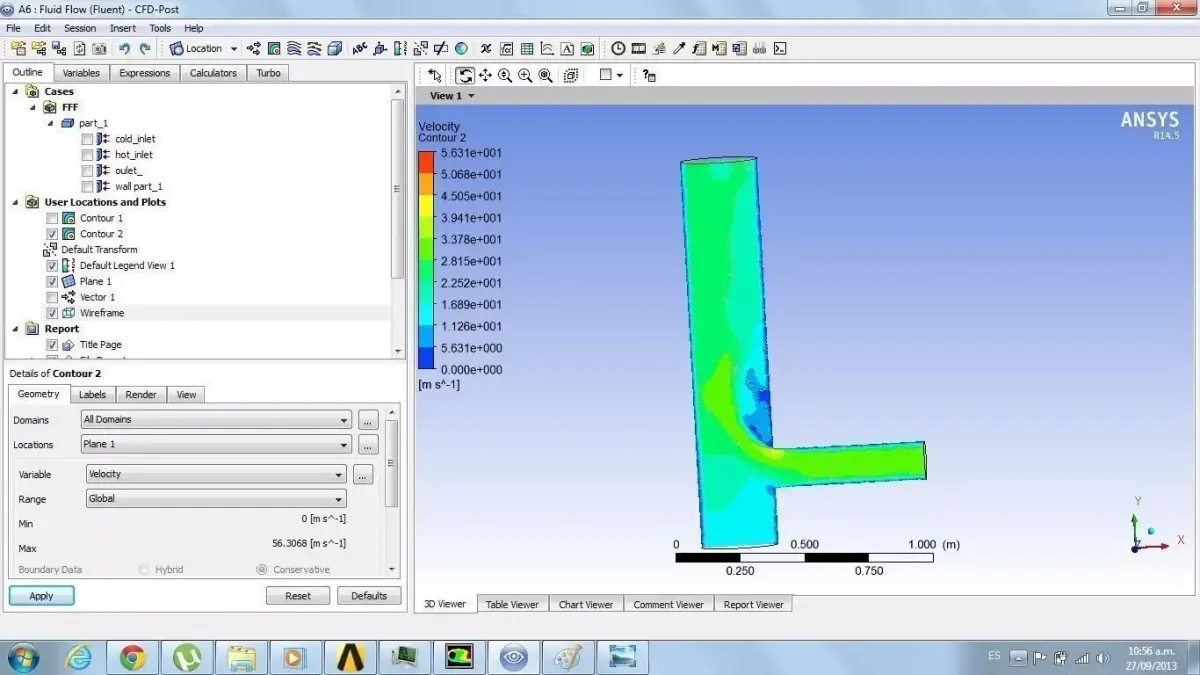The width and height of the screenshot is (1200, 675).
Task: Open the Session menu
Action: click(80, 28)
